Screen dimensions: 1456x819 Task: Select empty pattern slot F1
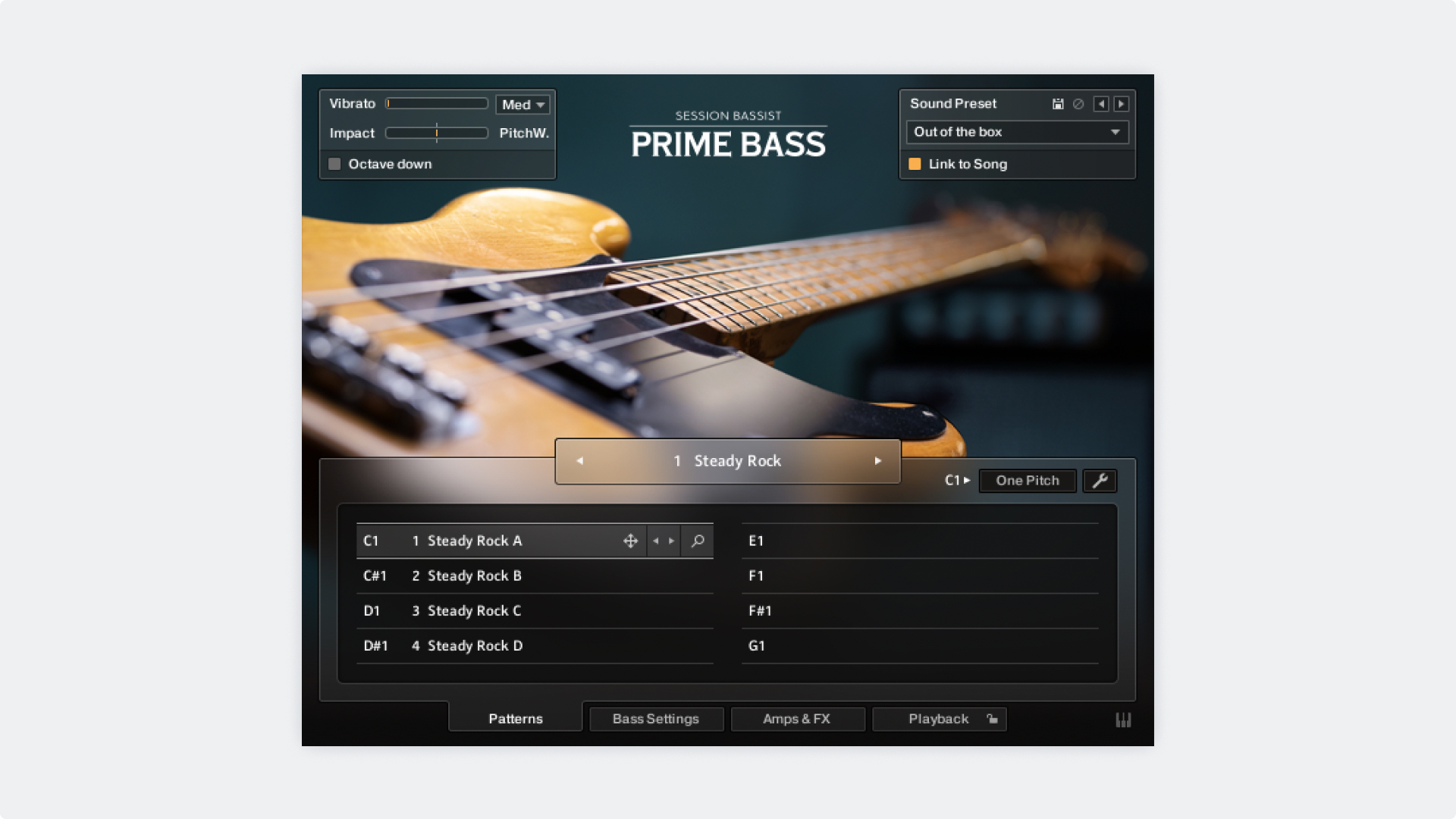(920, 576)
